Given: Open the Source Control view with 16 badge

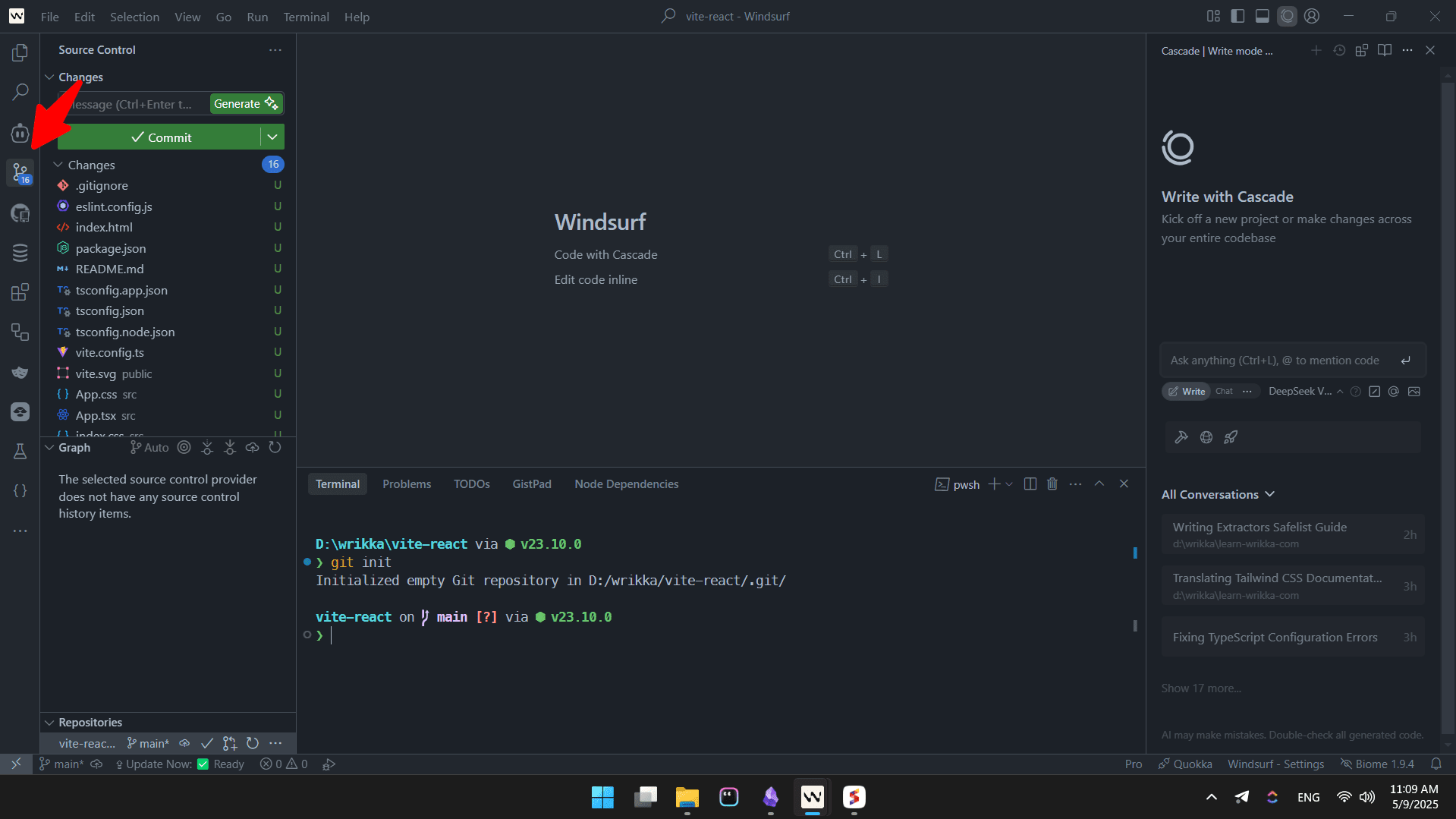Looking at the screenshot, I should click(20, 173).
